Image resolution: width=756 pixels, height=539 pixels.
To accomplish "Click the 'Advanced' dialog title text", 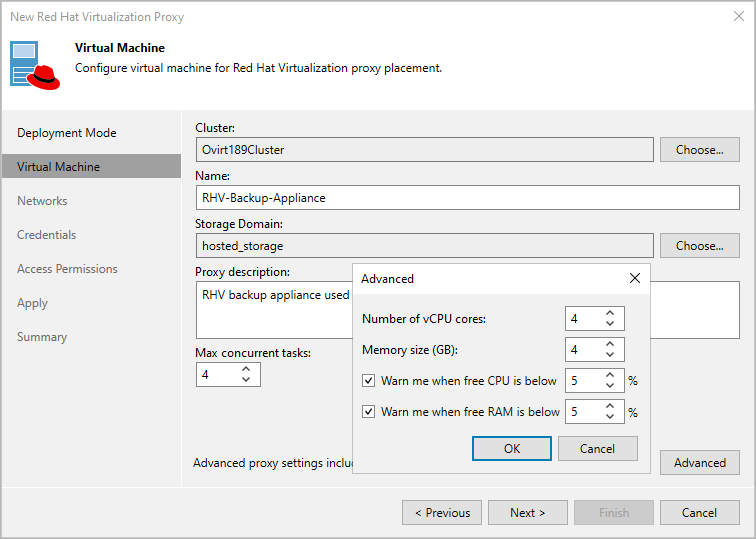I will click(387, 279).
